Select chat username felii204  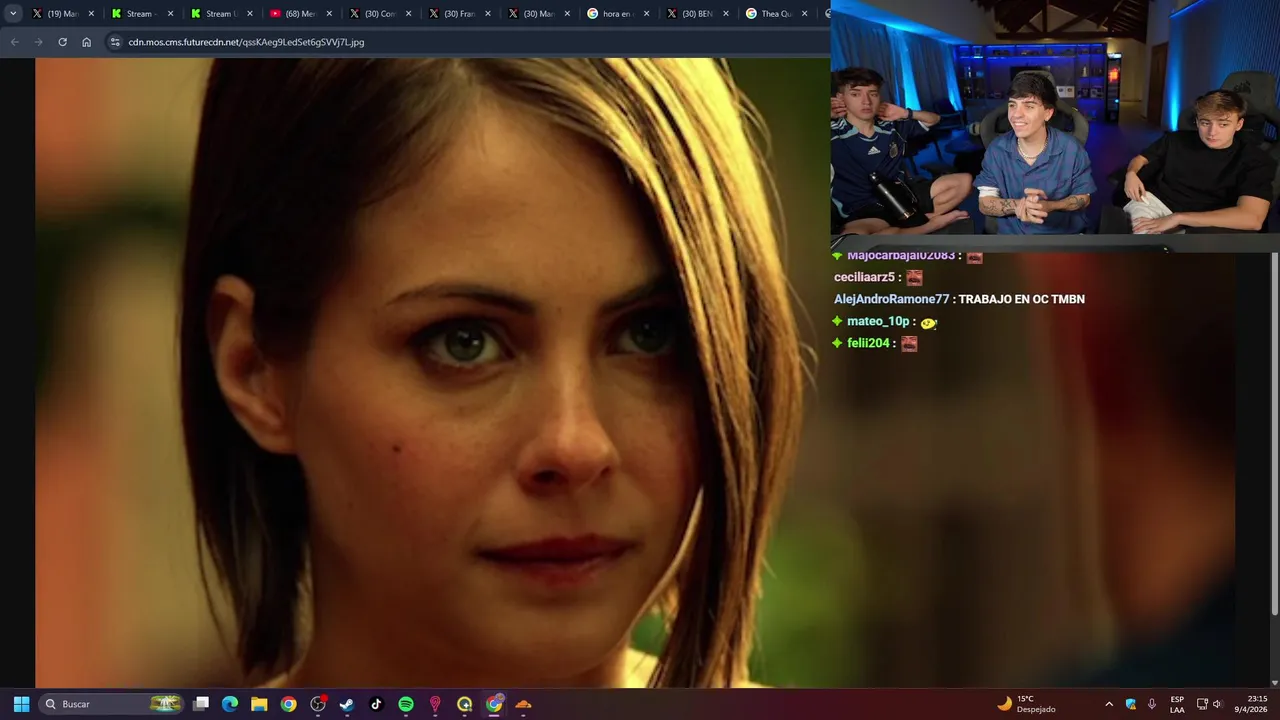868,343
